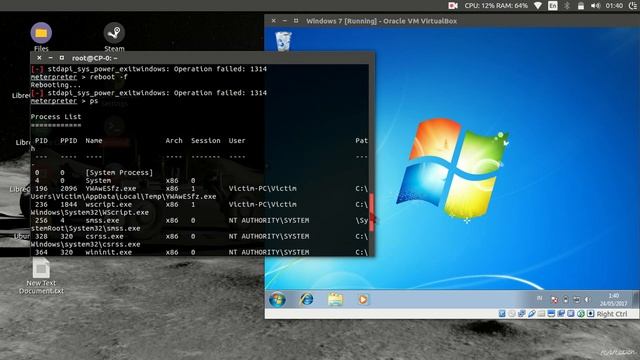Open the En keyboard layout indicator
640x360 pixels.
pos(553,5)
